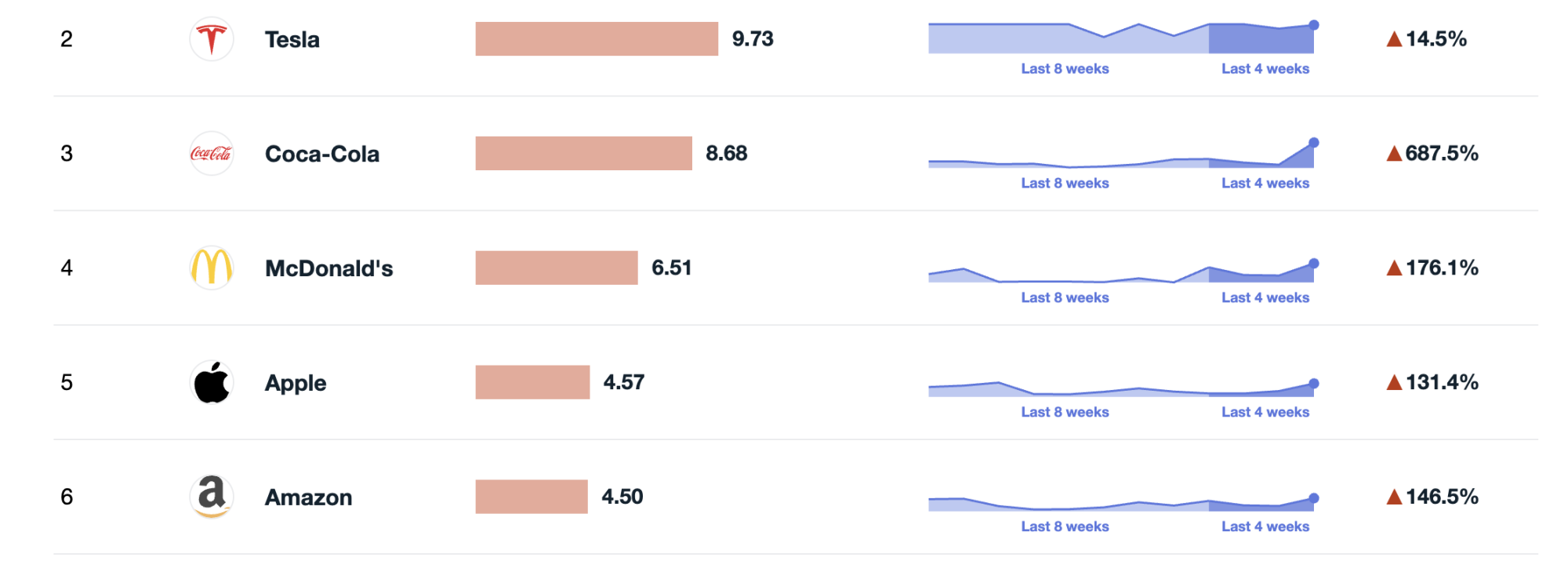The image size is (1568, 561).
Task: Click Apple's 131.4% change value
Action: (x=1442, y=383)
